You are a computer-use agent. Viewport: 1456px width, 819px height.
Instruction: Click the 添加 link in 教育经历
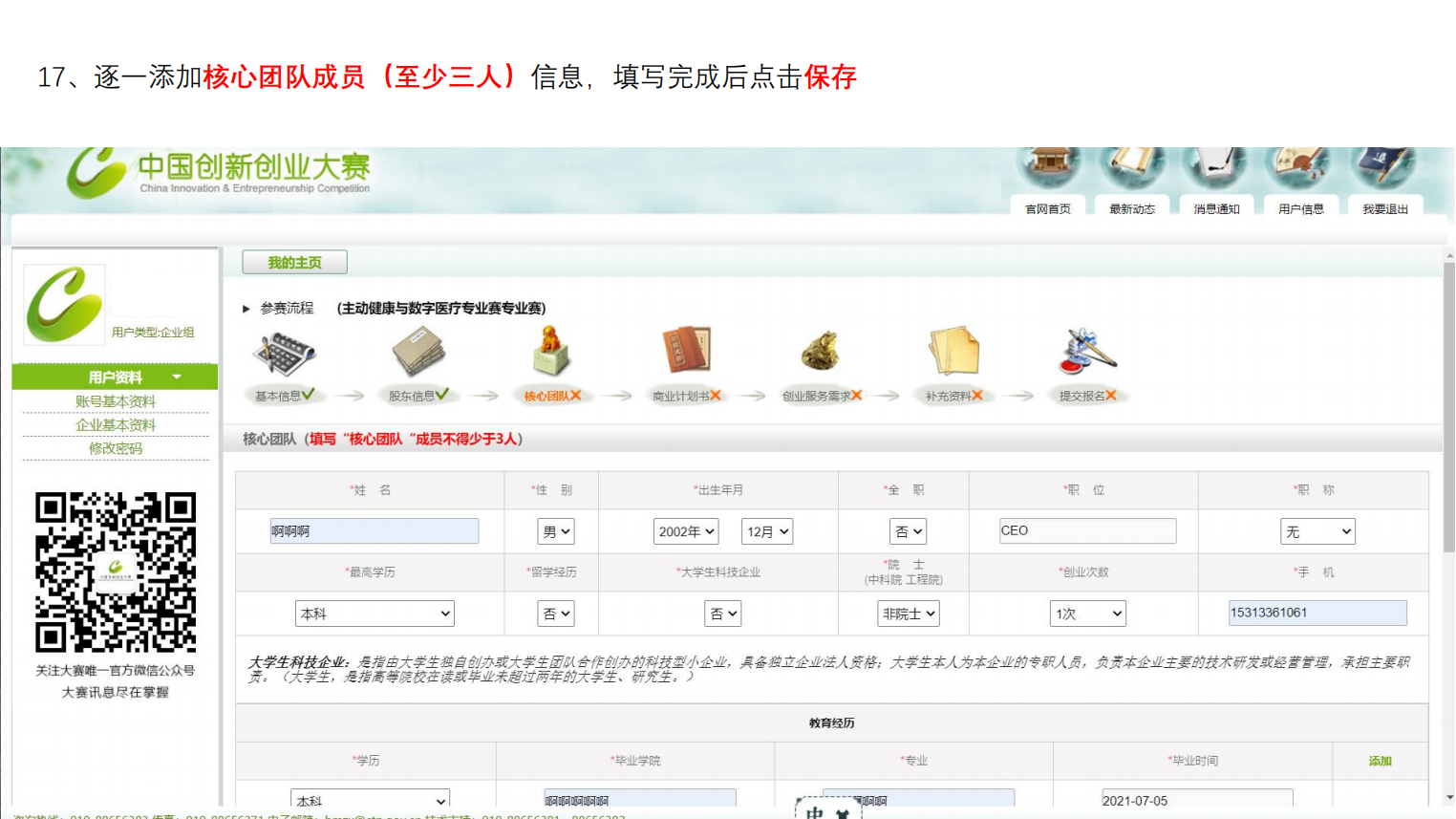coord(1380,761)
